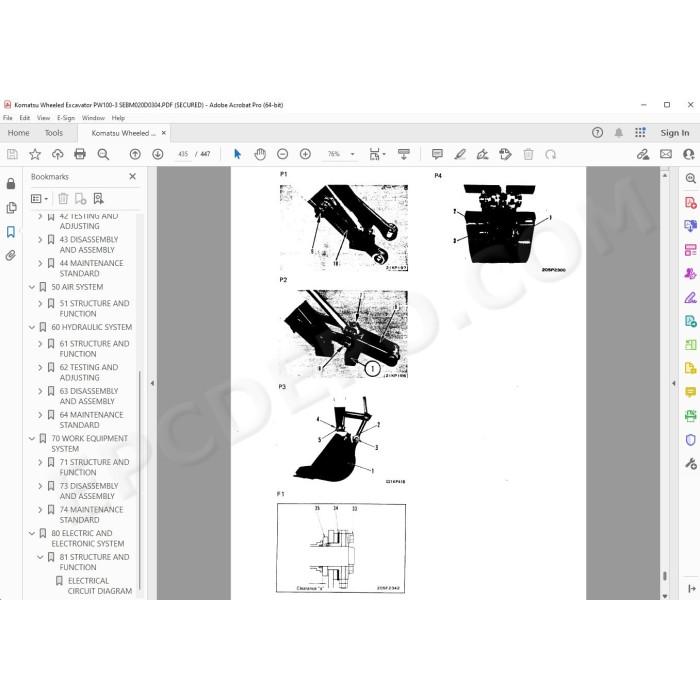The width and height of the screenshot is (700, 700).
Task: Choose the Selection arrow tool
Action: pyautogui.click(x=237, y=154)
